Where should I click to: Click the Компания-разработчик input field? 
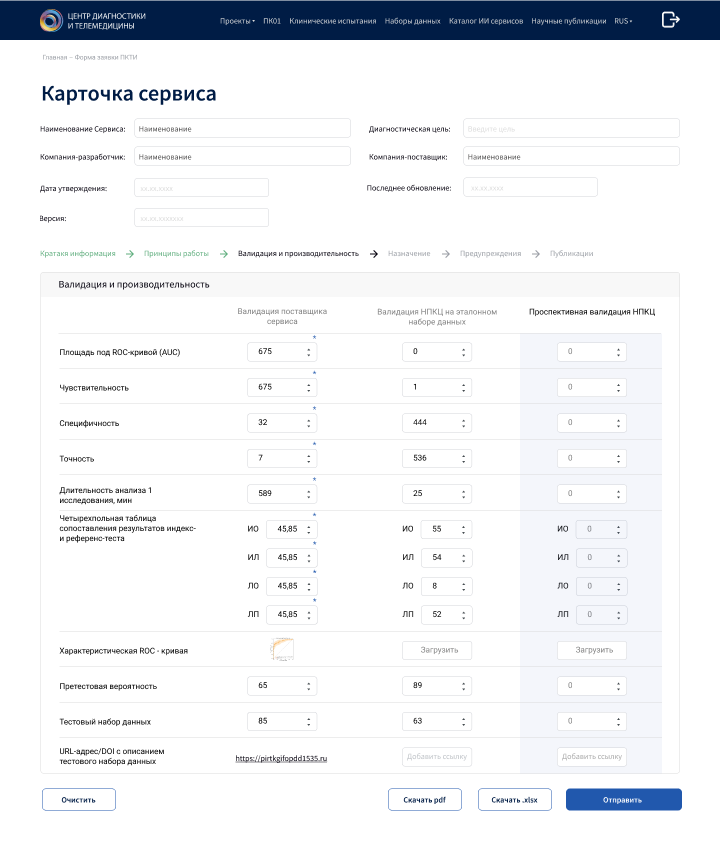(243, 157)
